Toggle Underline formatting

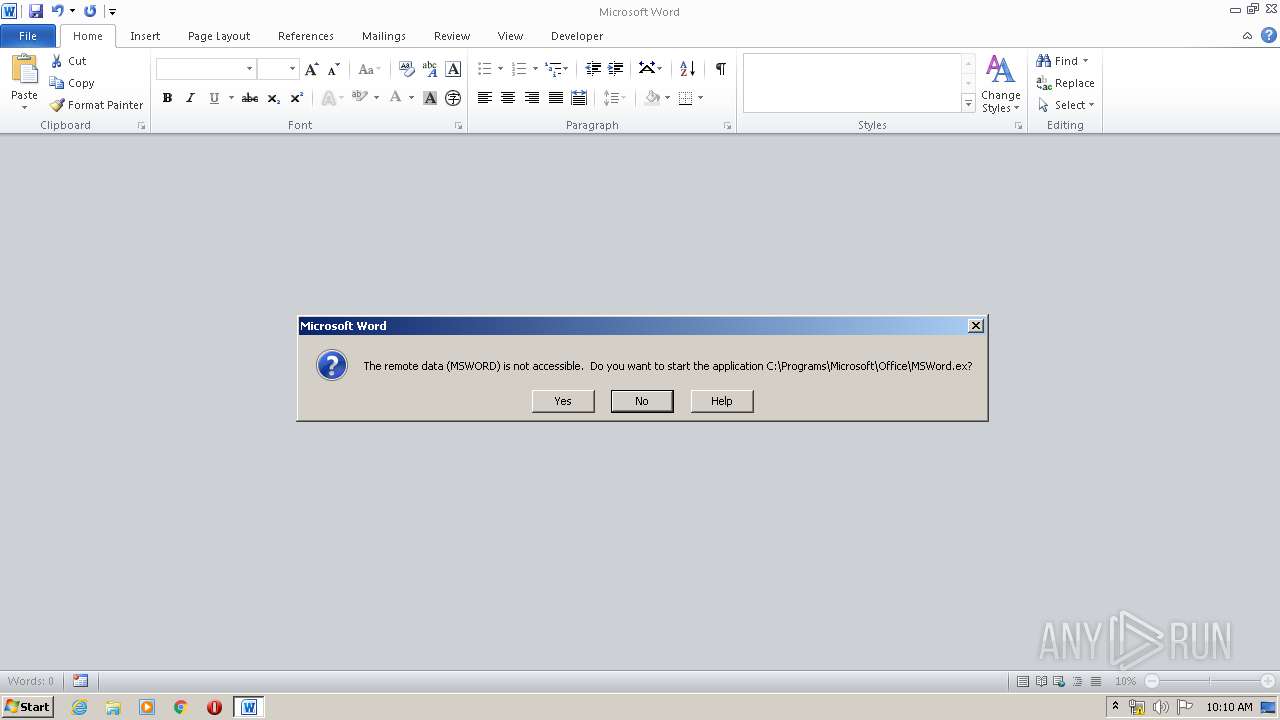pos(214,98)
